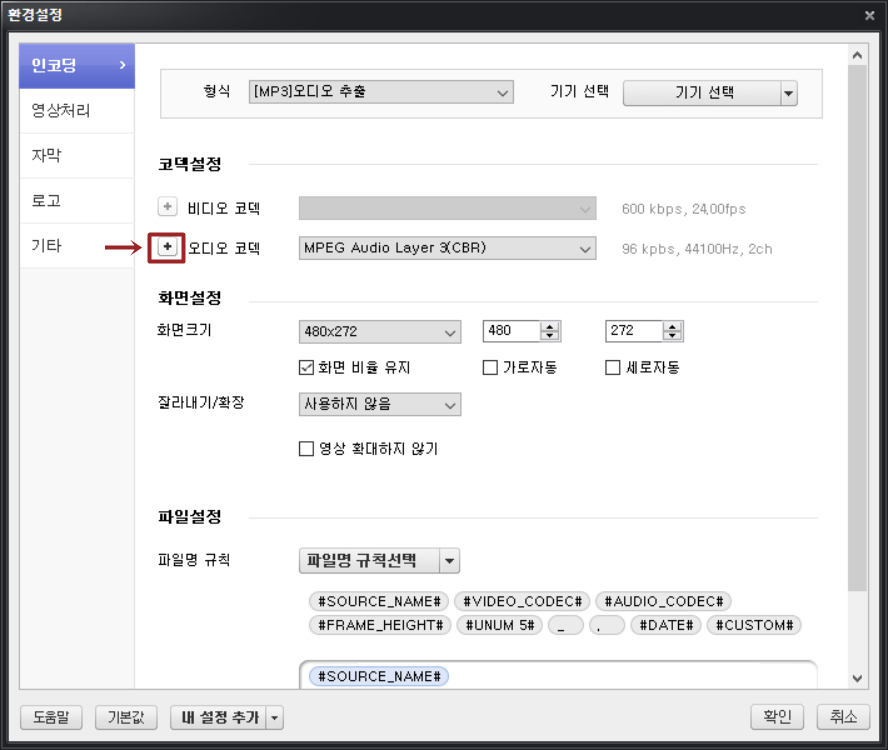This screenshot has height=750, width=888.
Task: Close the 환경설정 dialog
Action: point(870,15)
